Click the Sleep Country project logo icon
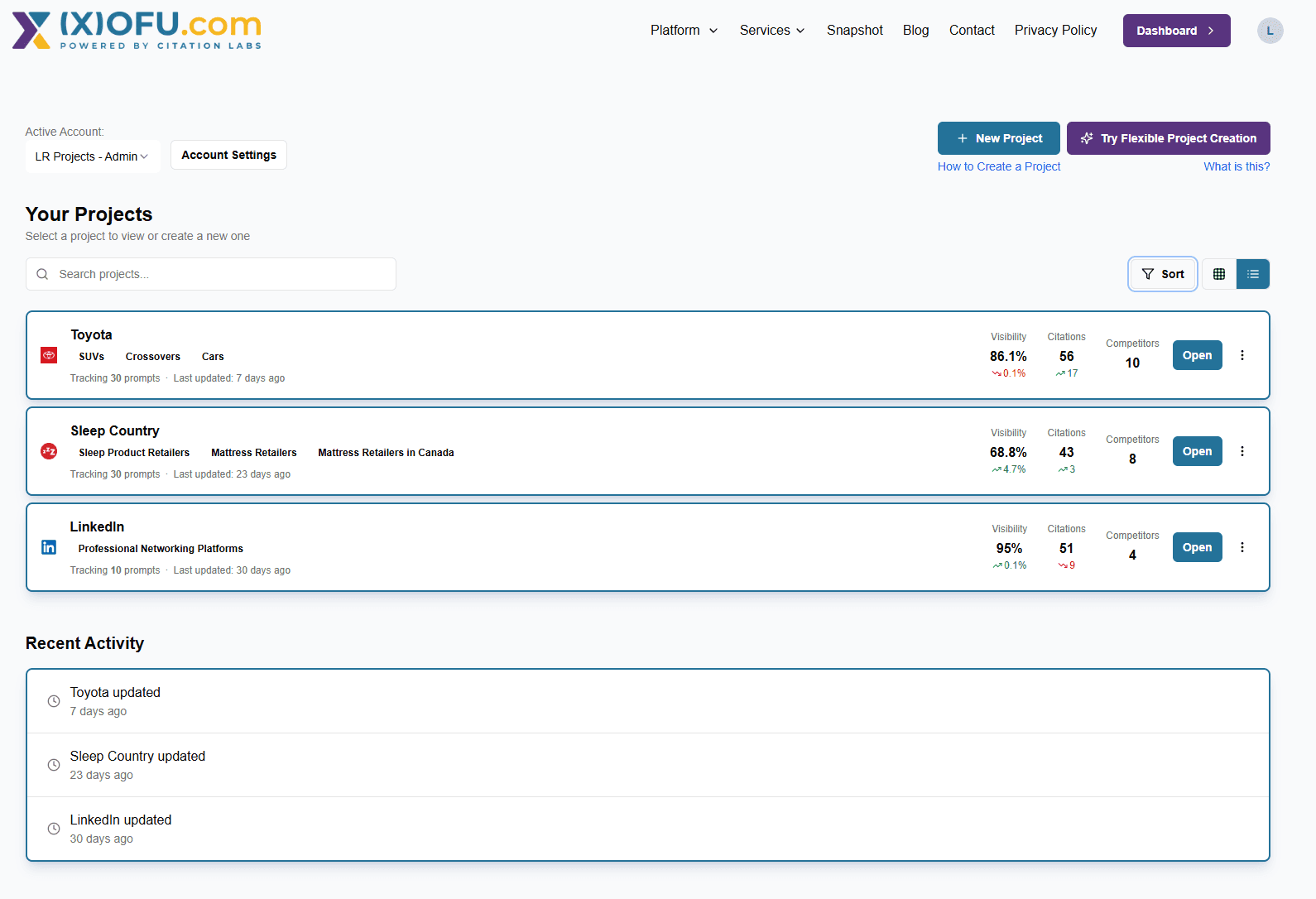1316x899 pixels. [49, 451]
